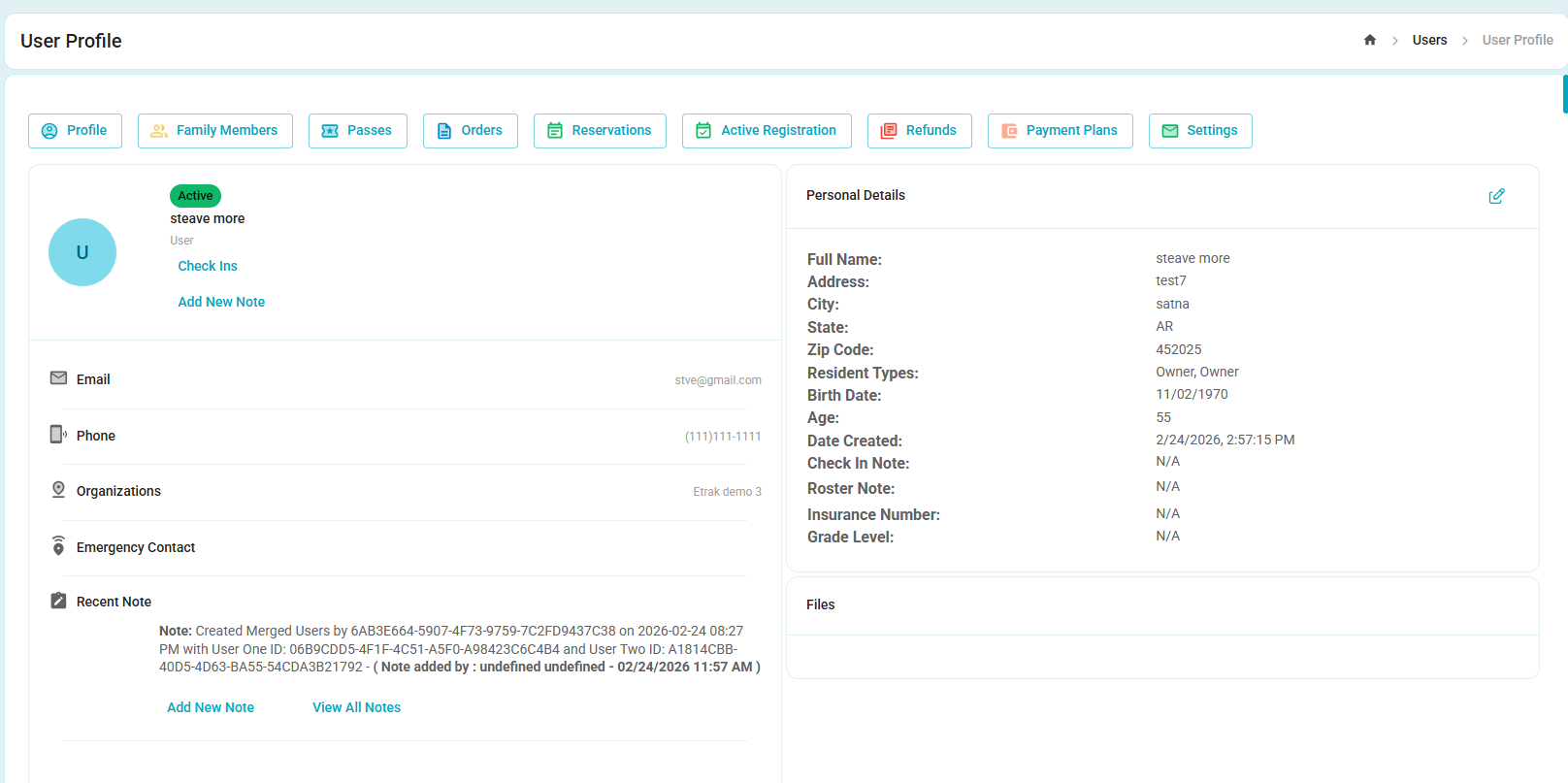Click the Email envelope icon
The image size is (1568, 783).
click(x=58, y=377)
